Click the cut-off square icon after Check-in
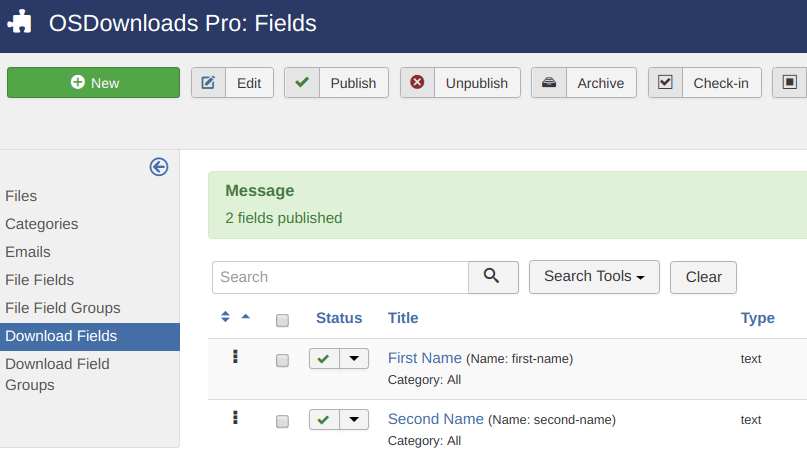This screenshot has width=807, height=456. click(x=790, y=82)
